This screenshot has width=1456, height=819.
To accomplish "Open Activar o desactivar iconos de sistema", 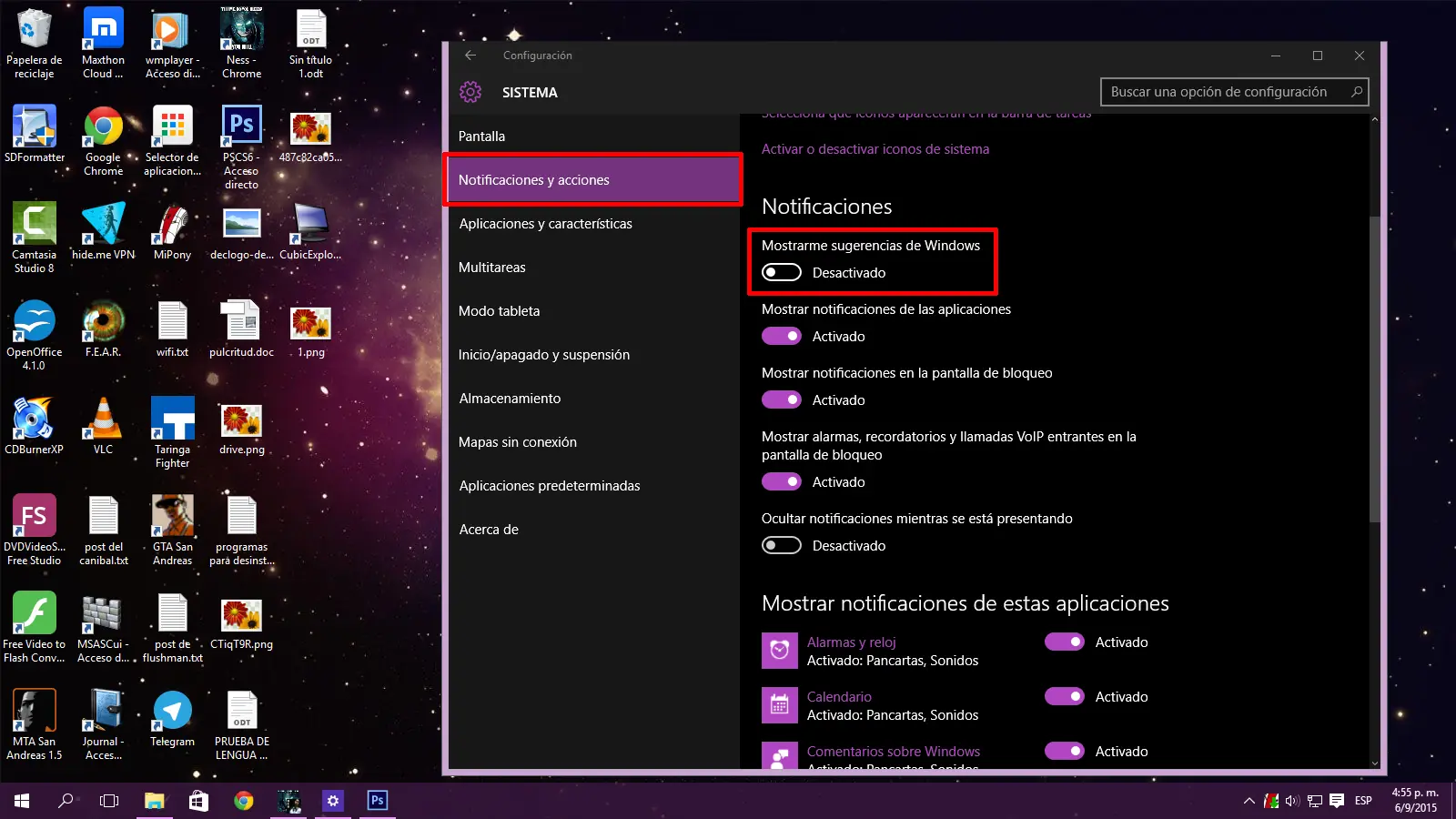I will coord(875,148).
